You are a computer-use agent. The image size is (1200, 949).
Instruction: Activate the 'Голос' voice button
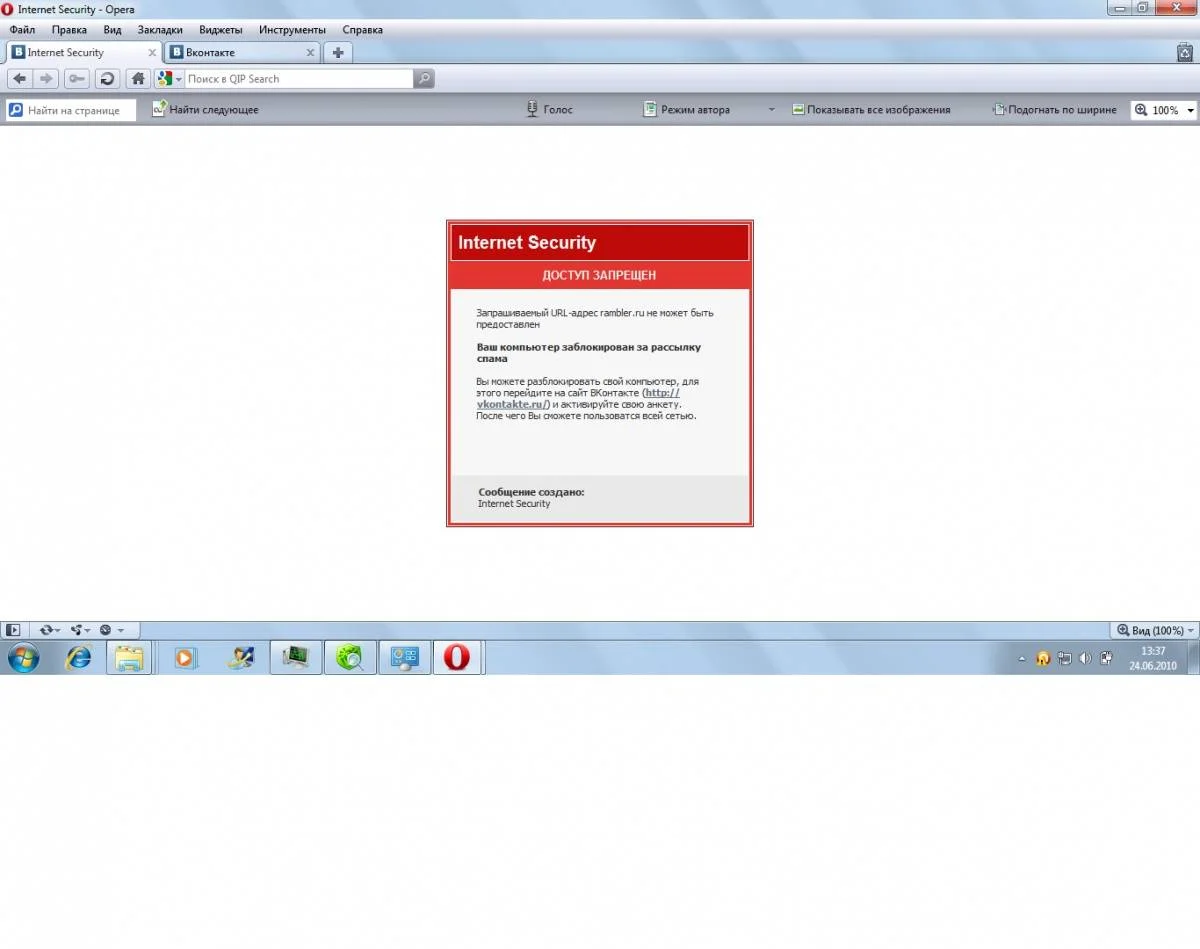click(x=550, y=110)
